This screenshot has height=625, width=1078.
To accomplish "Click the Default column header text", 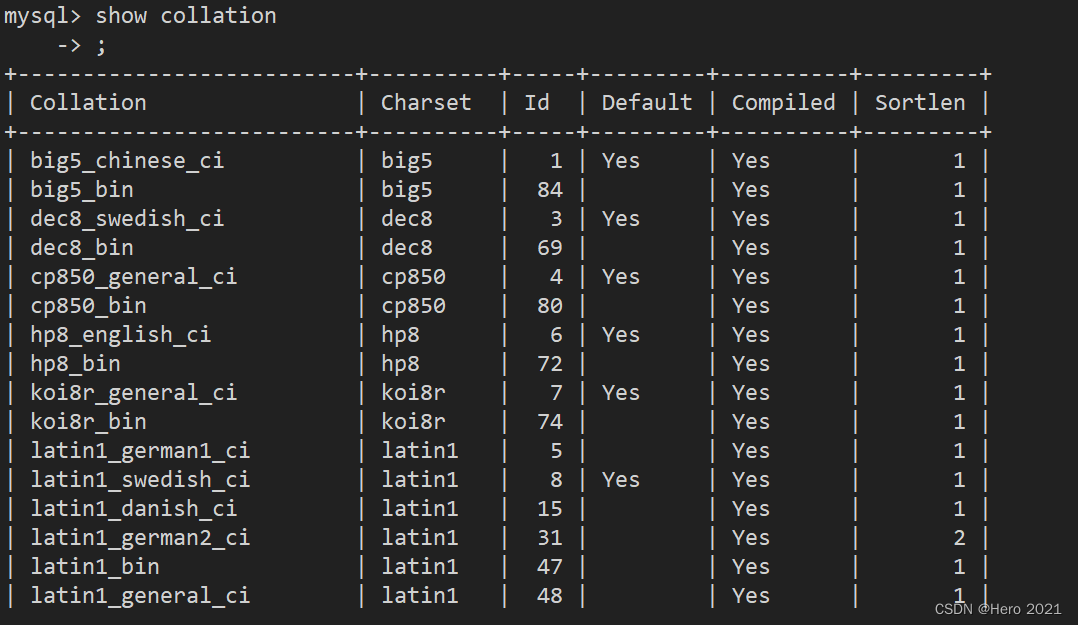I will (647, 102).
